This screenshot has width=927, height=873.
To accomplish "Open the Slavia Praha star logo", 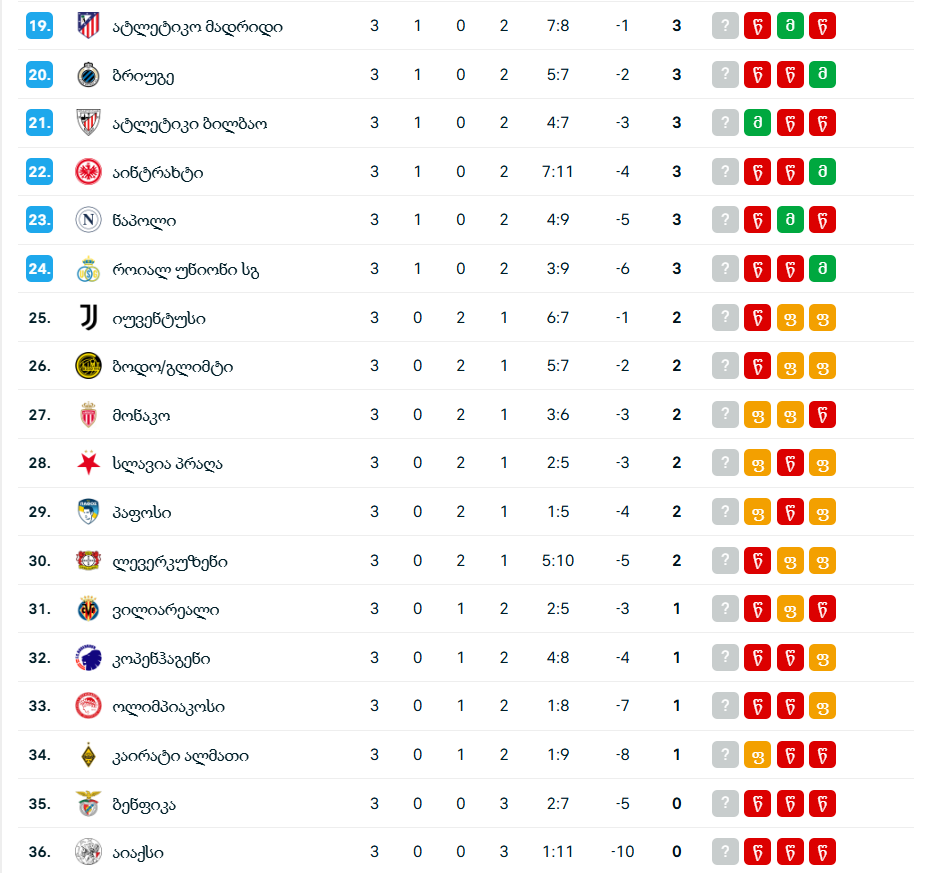I will pyautogui.click(x=89, y=464).
